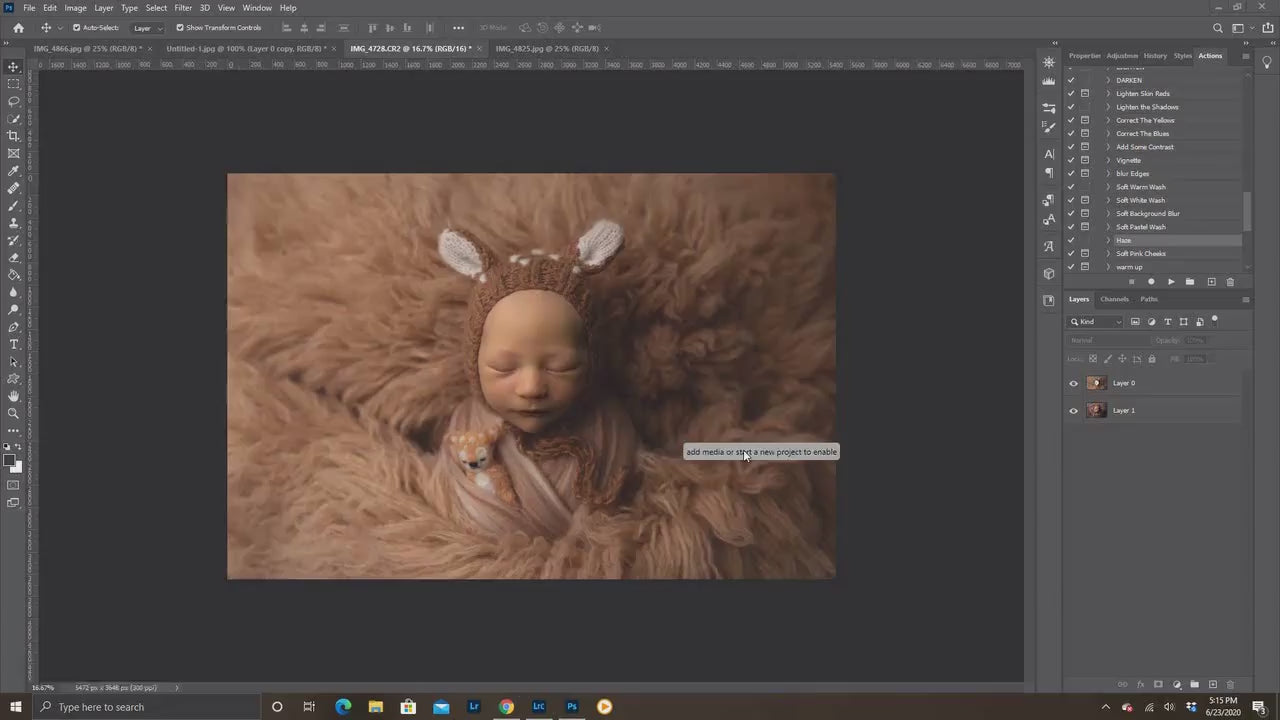
Task: Toggle visibility of Layer 0
Action: [x=1073, y=383]
